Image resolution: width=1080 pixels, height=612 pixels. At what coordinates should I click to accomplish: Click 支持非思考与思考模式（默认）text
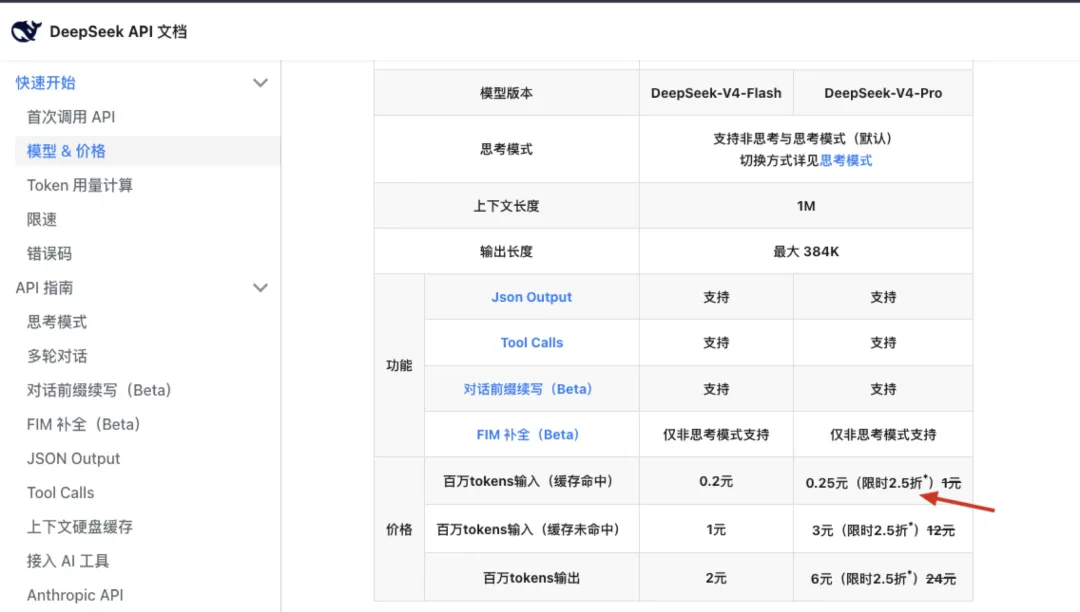(806, 139)
